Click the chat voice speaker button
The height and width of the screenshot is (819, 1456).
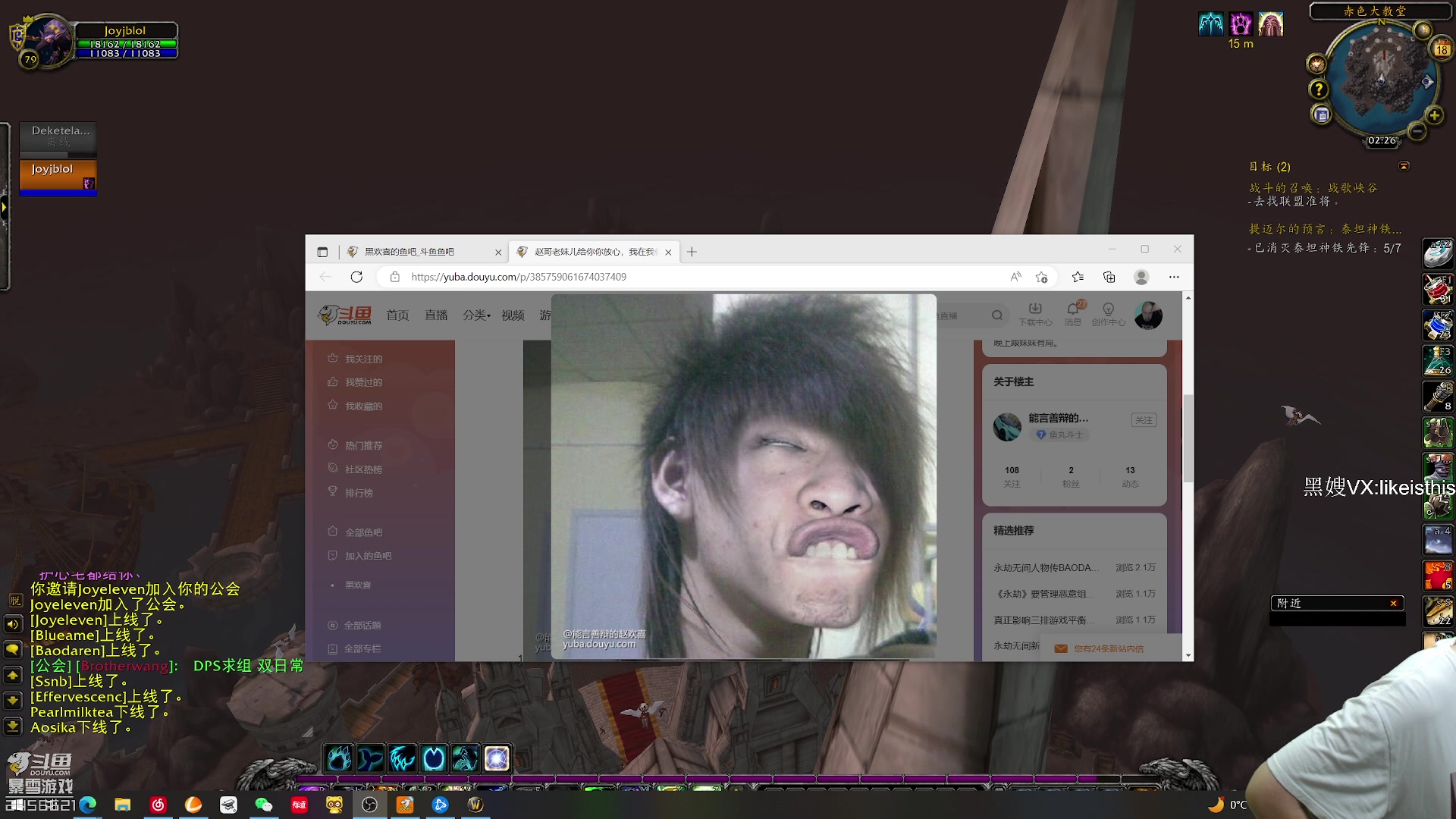click(13, 624)
